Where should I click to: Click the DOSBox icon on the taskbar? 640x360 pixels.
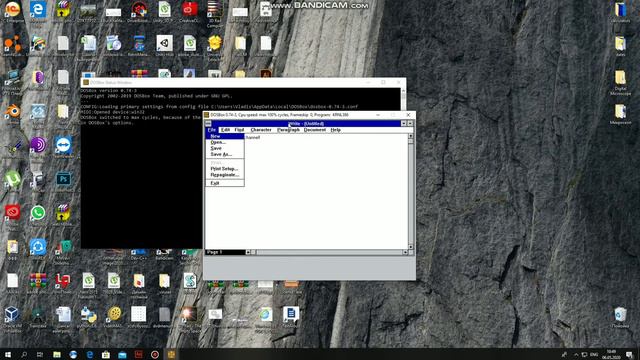pos(171,354)
